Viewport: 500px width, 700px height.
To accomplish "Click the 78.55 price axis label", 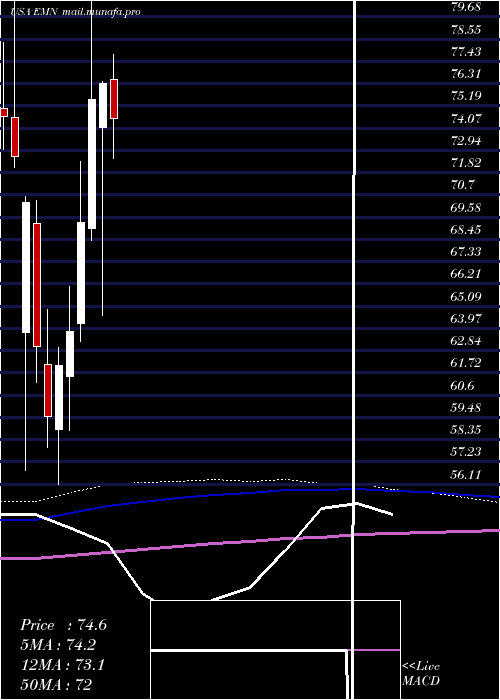I will (467, 29).
